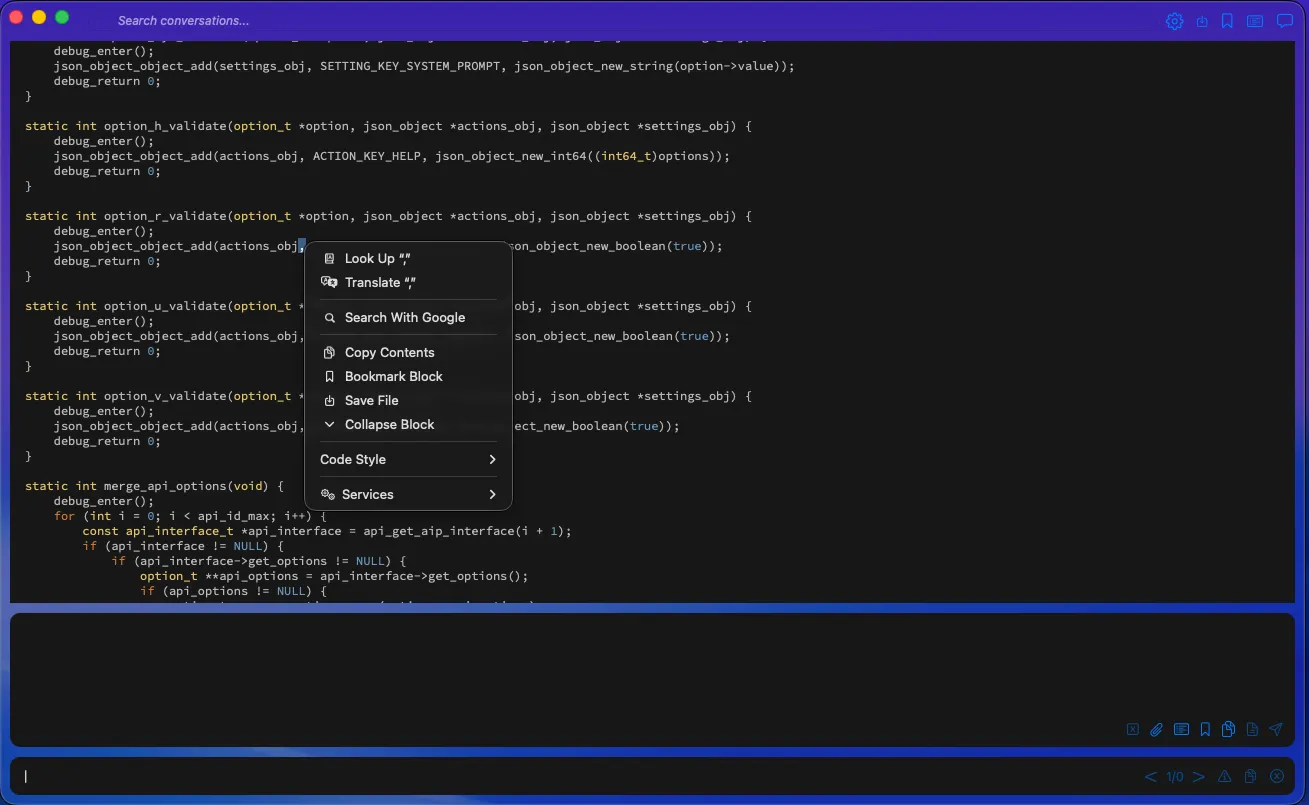Open the chat bubble icon top right

[1284, 20]
